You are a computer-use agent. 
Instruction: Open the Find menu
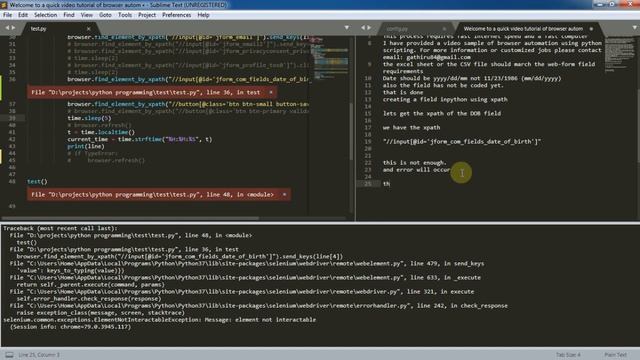(69, 15)
